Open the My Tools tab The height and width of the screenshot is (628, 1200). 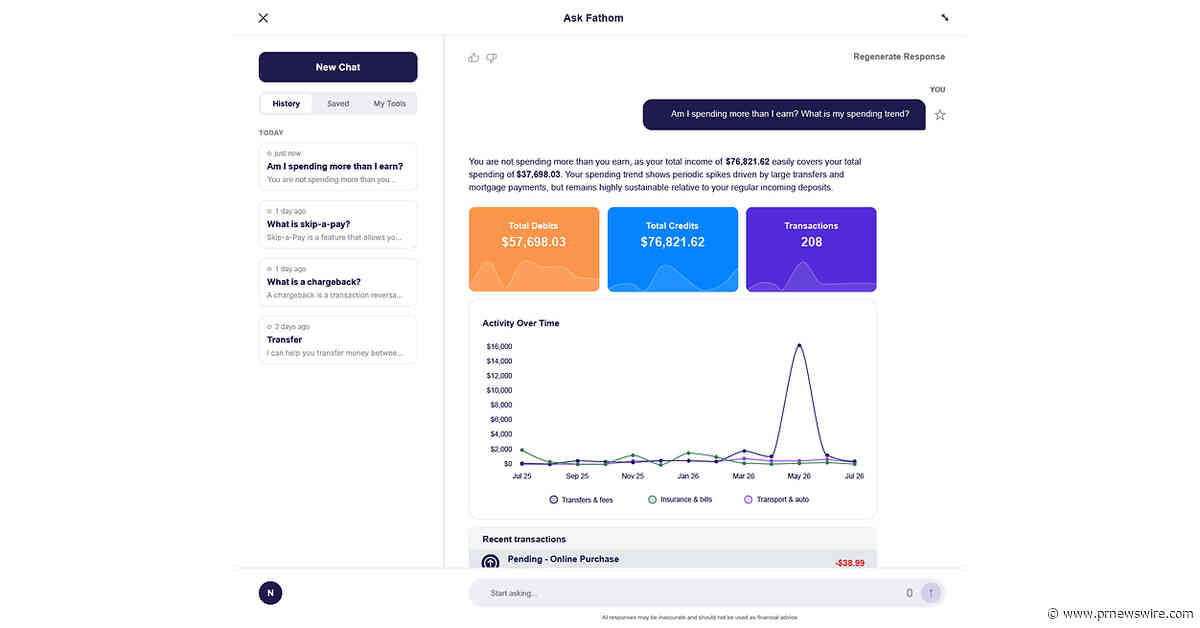click(x=390, y=104)
